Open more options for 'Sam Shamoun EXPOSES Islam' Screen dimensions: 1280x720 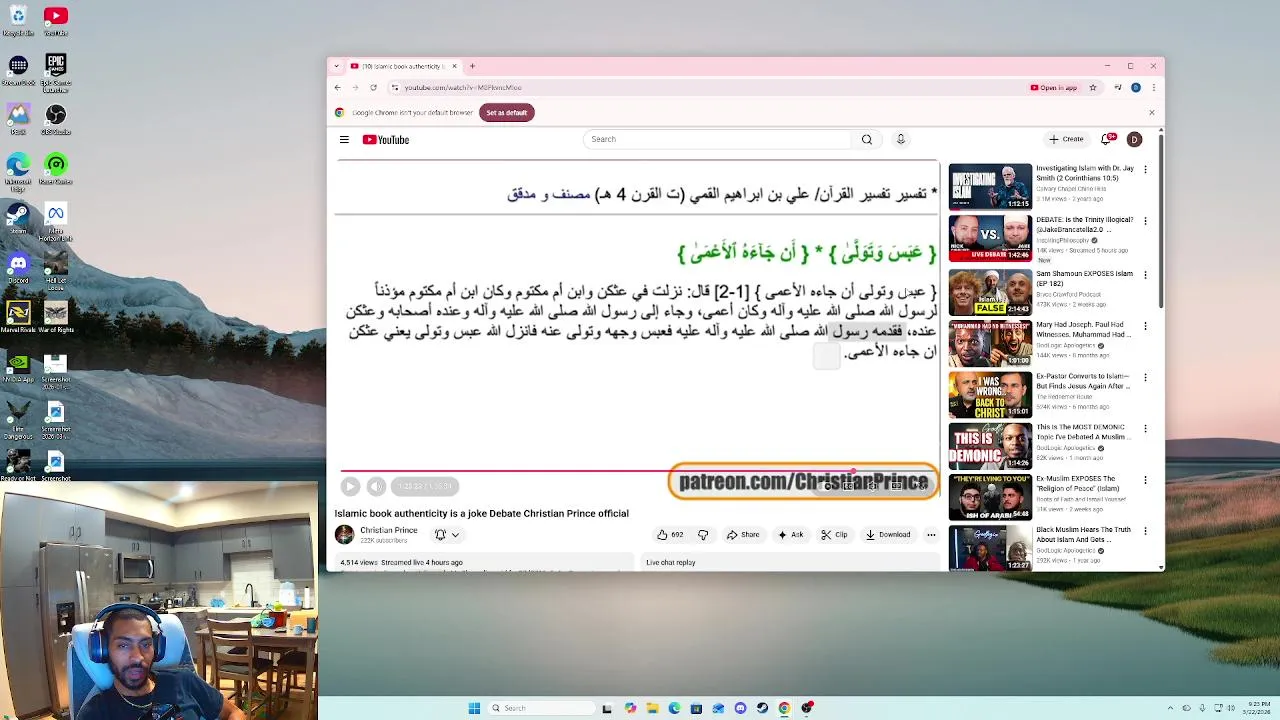click(1145, 274)
